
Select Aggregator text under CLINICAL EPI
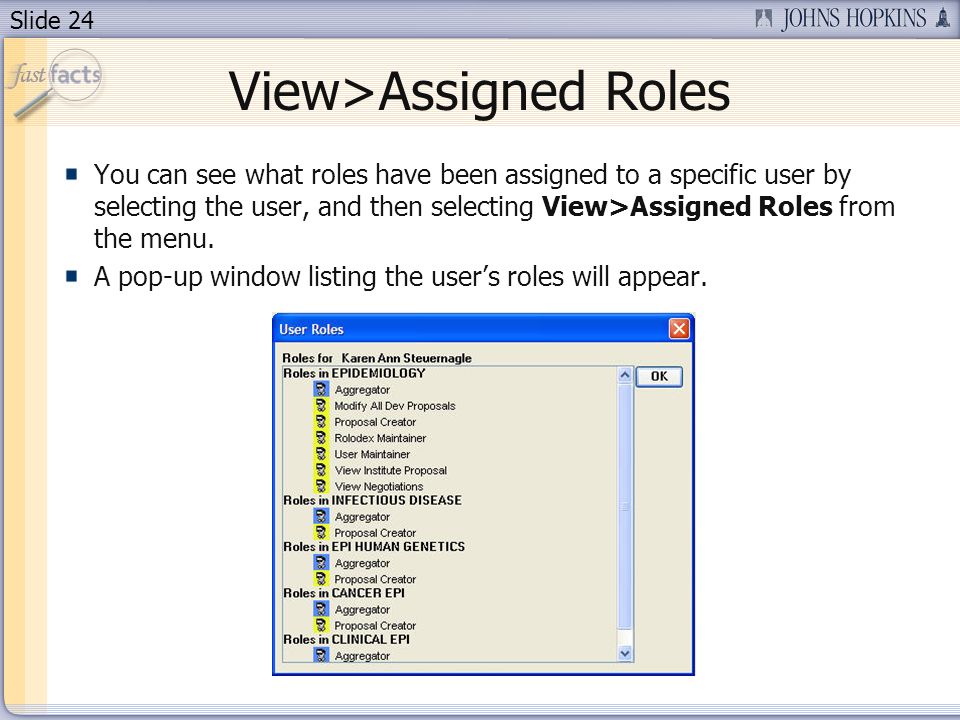point(362,656)
